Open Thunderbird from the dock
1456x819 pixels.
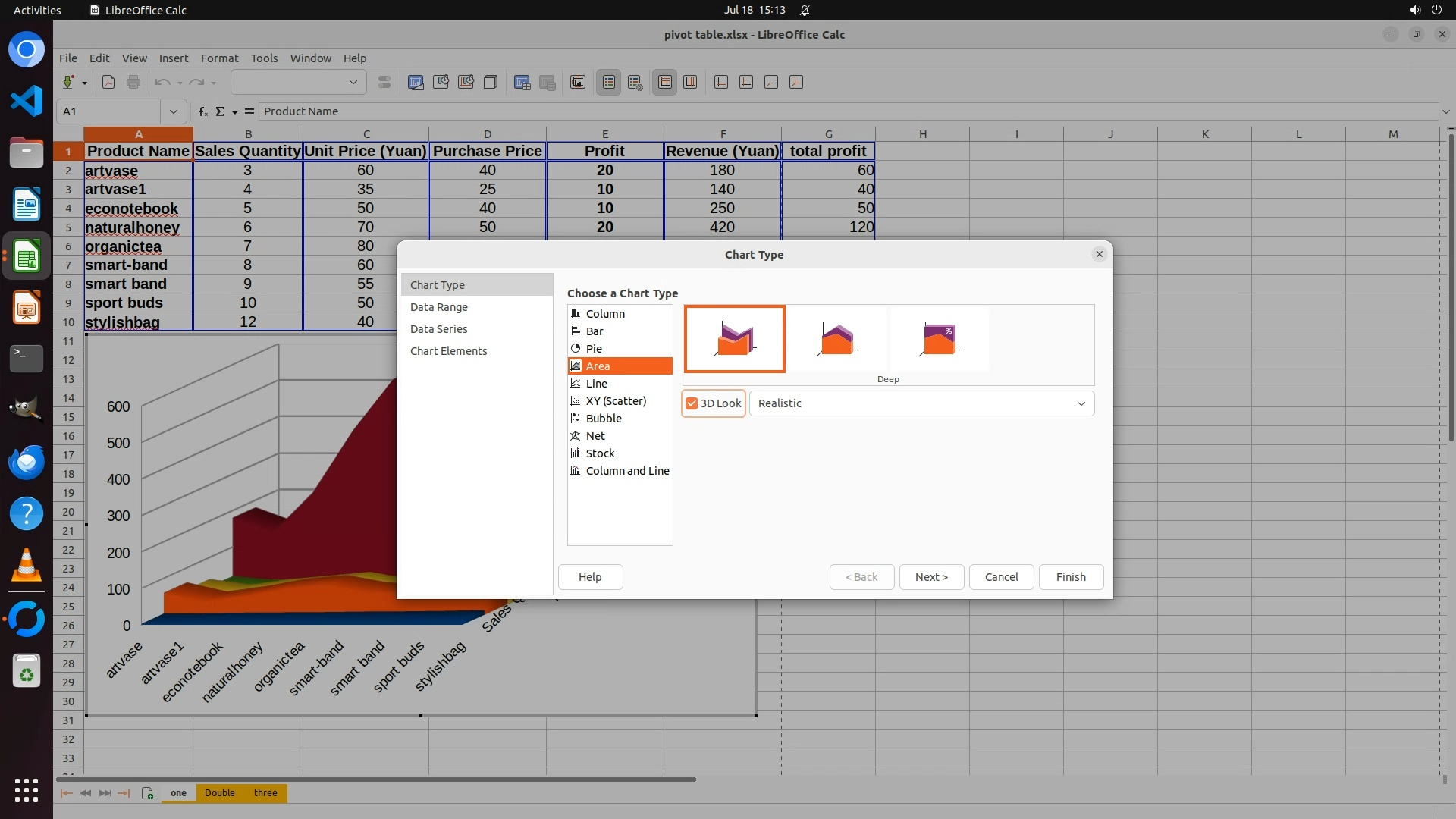27,462
